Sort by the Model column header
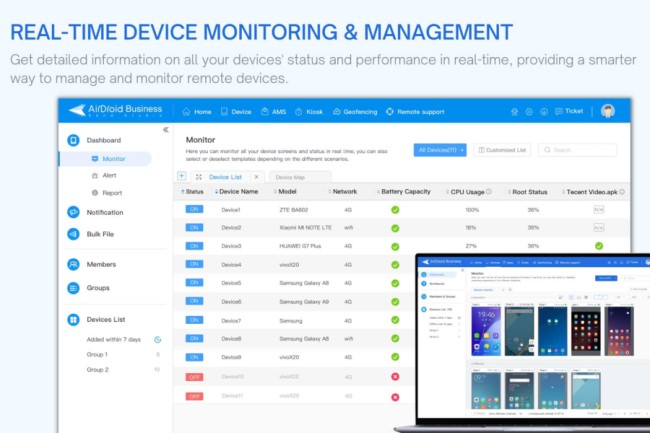650x433 pixels. (285, 192)
